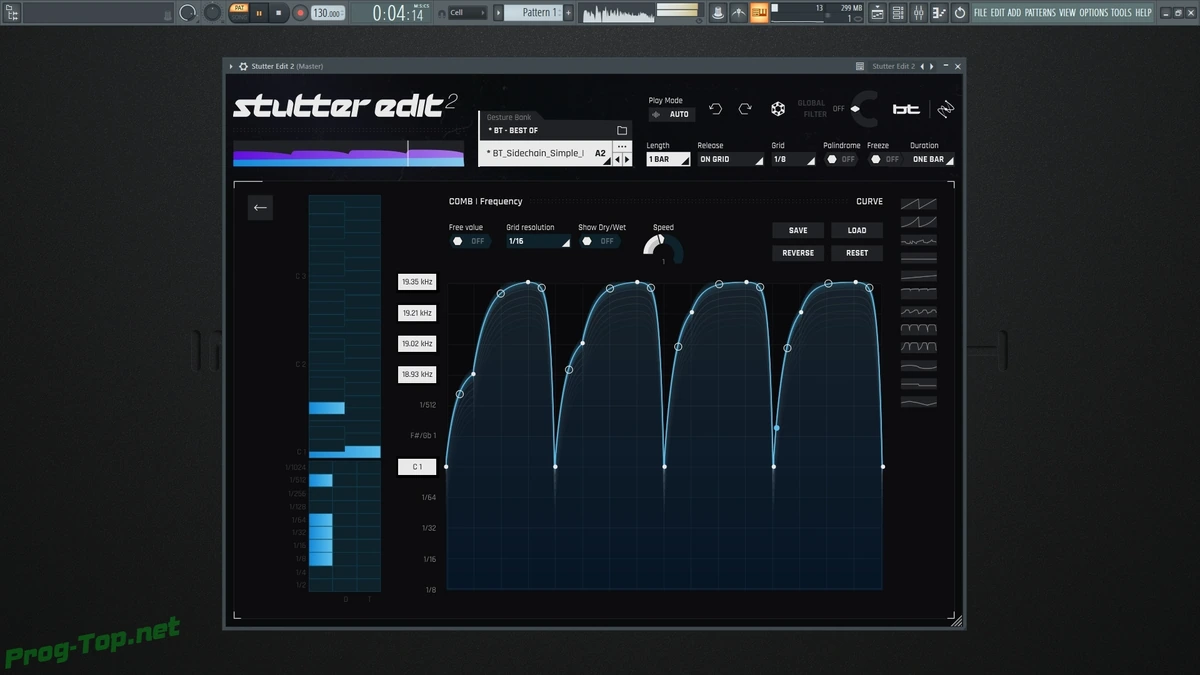This screenshot has width=1200, height=675.
Task: Click the pause button in FL Studio toolbar
Action: click(x=259, y=13)
